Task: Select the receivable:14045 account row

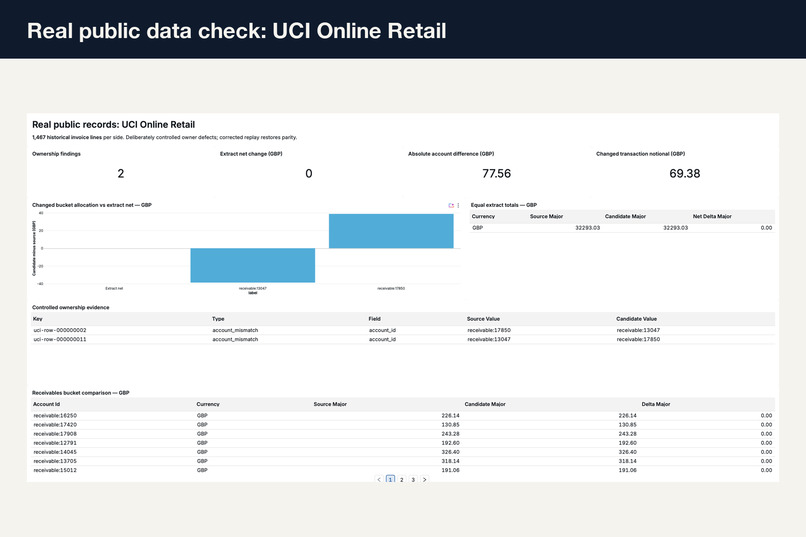Action: [402, 452]
